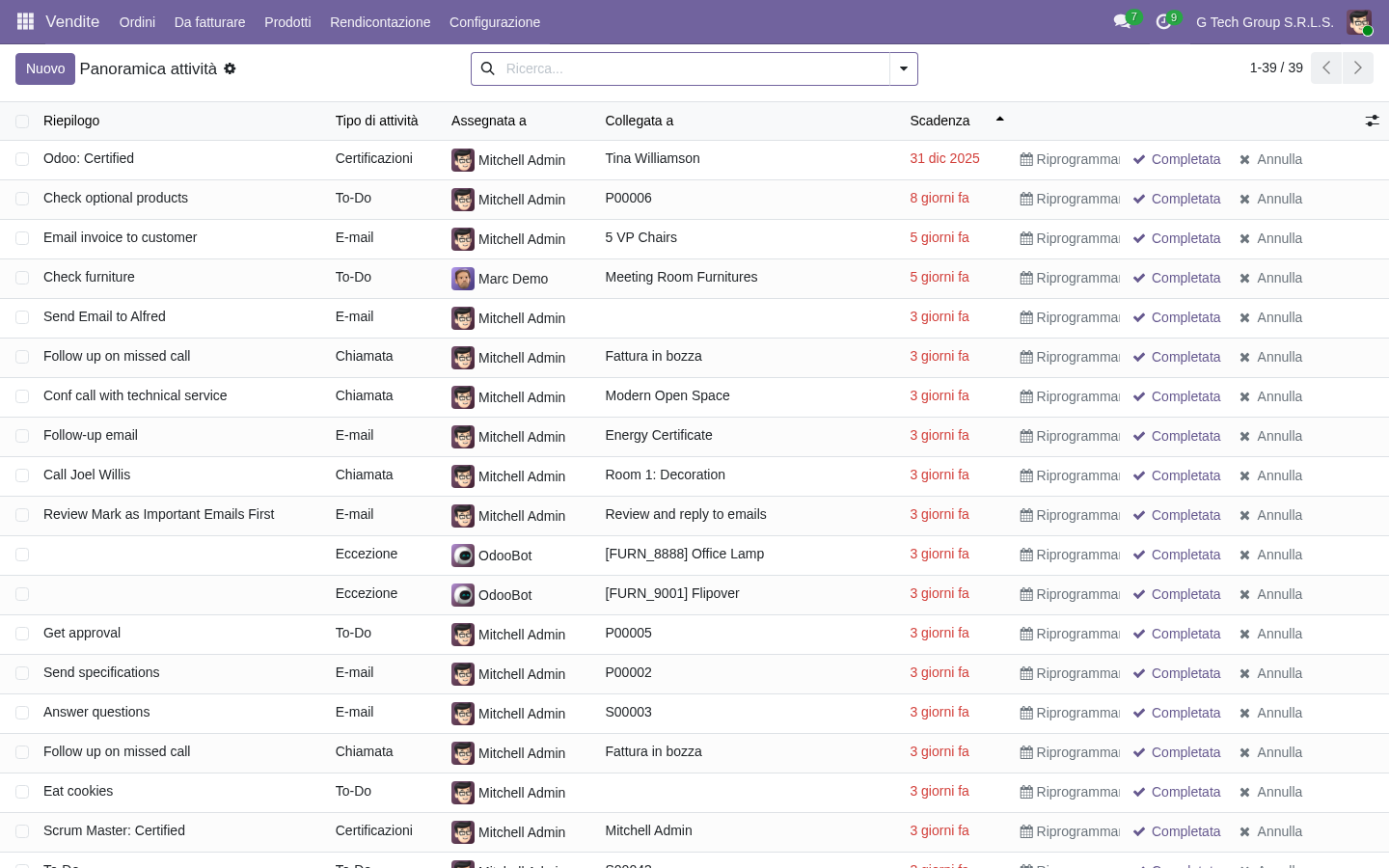
Task: Select the Send Email to Alfred row checkbox
Action: [22, 317]
